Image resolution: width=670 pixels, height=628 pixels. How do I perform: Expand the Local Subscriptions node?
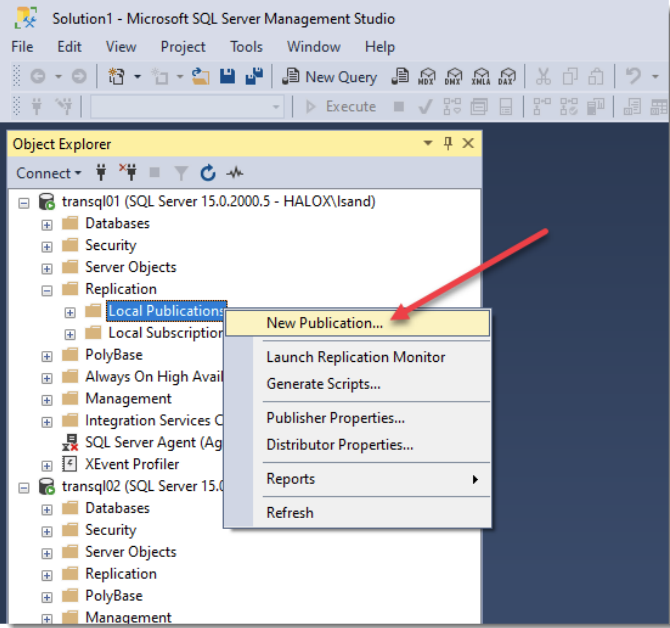[x=70, y=335]
